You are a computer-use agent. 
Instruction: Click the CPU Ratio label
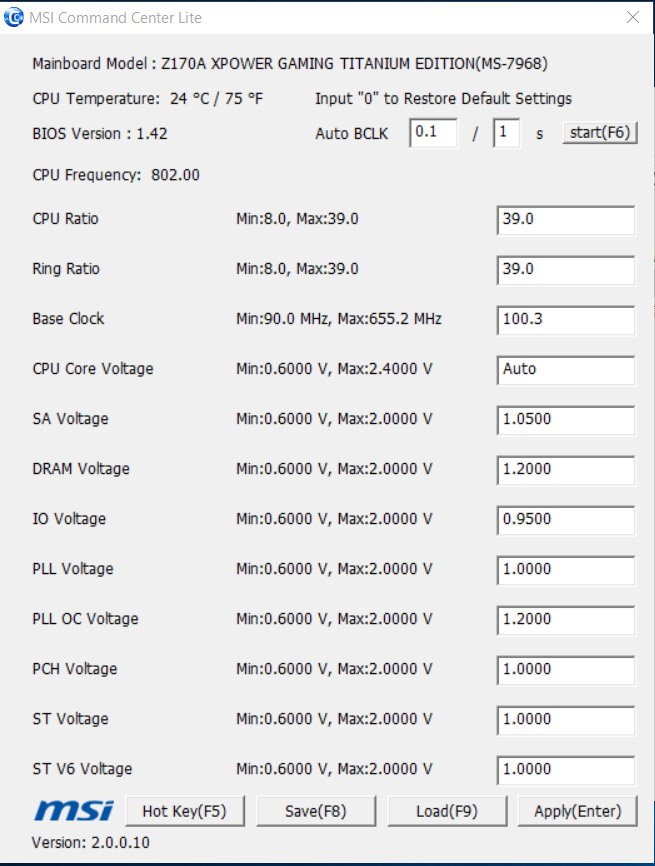pos(65,219)
